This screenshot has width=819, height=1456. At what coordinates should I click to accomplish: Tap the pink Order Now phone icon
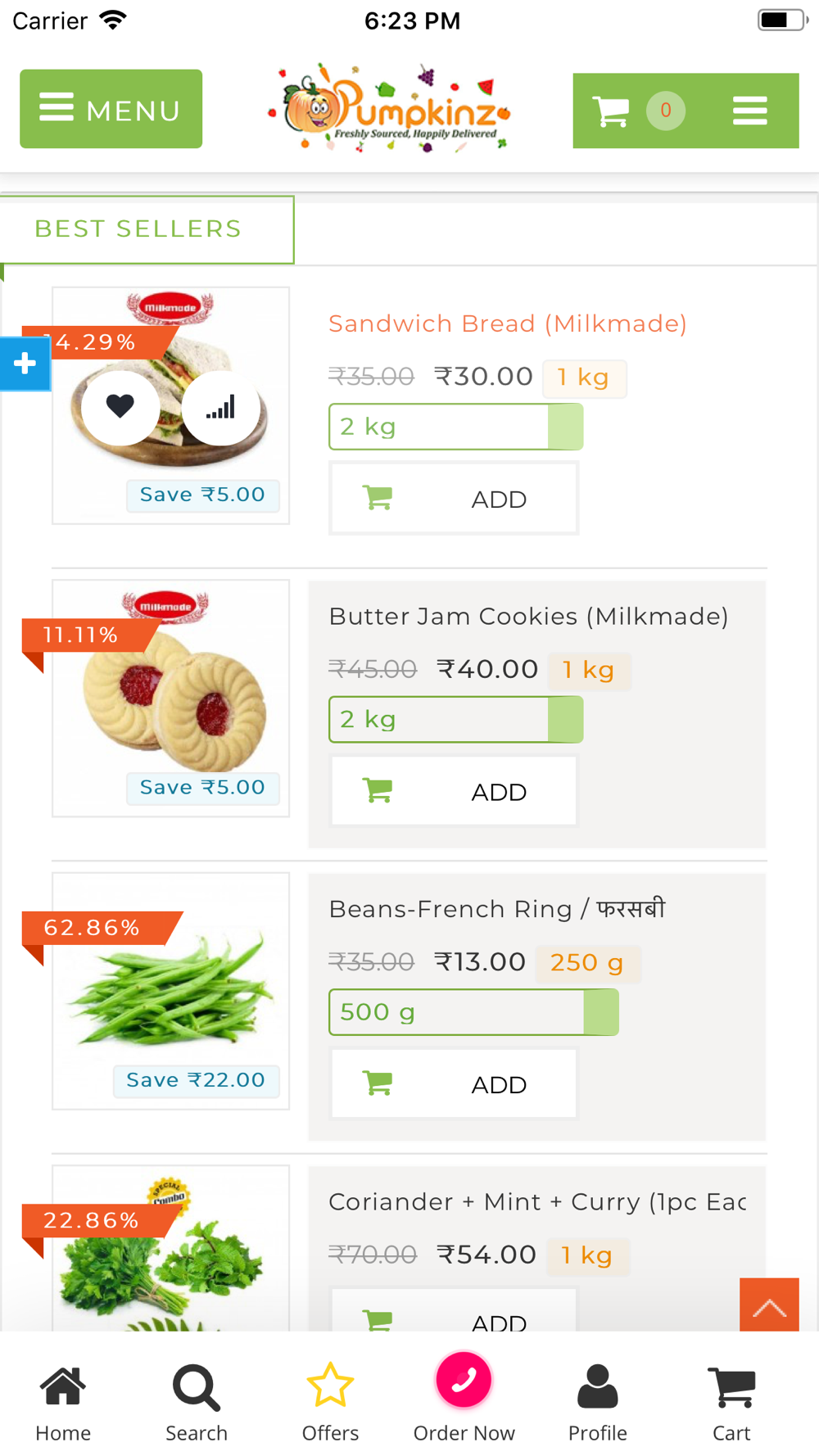point(464,1381)
